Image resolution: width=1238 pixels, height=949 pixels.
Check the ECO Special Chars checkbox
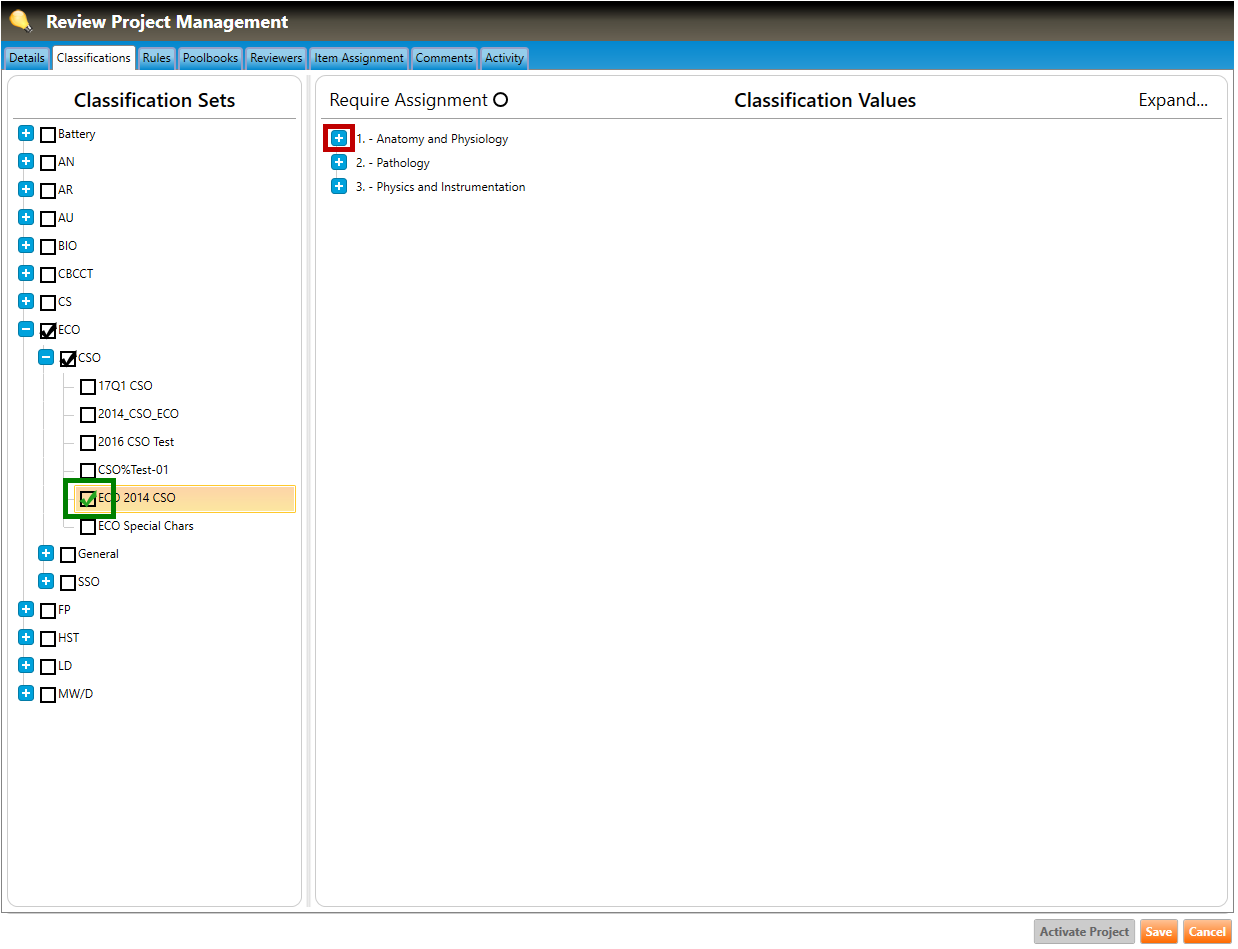point(88,527)
